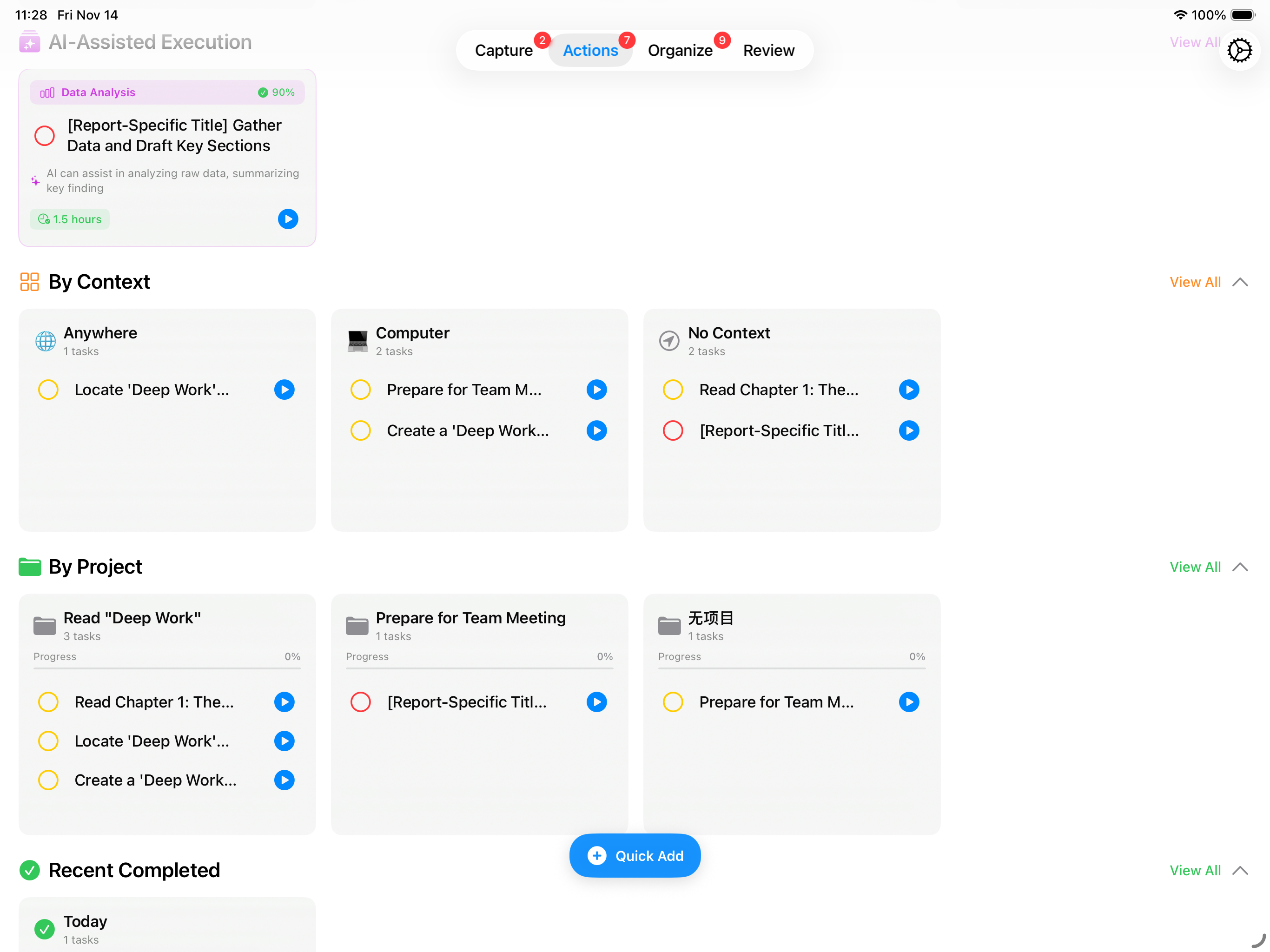Collapse the By Context section chevron
Viewport: 1270px width, 952px height.
tap(1240, 283)
